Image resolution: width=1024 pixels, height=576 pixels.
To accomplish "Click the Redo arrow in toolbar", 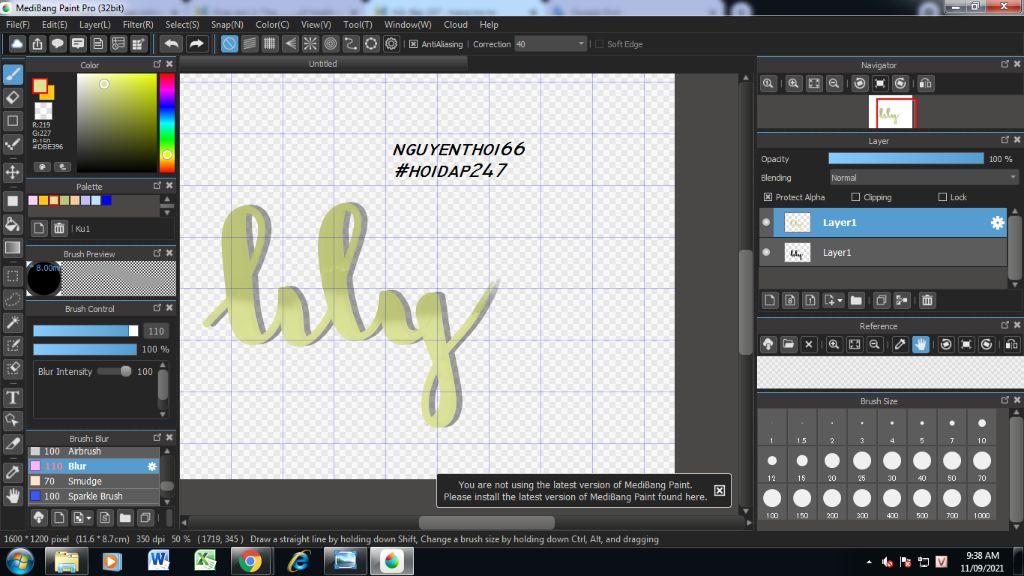I will pos(196,44).
